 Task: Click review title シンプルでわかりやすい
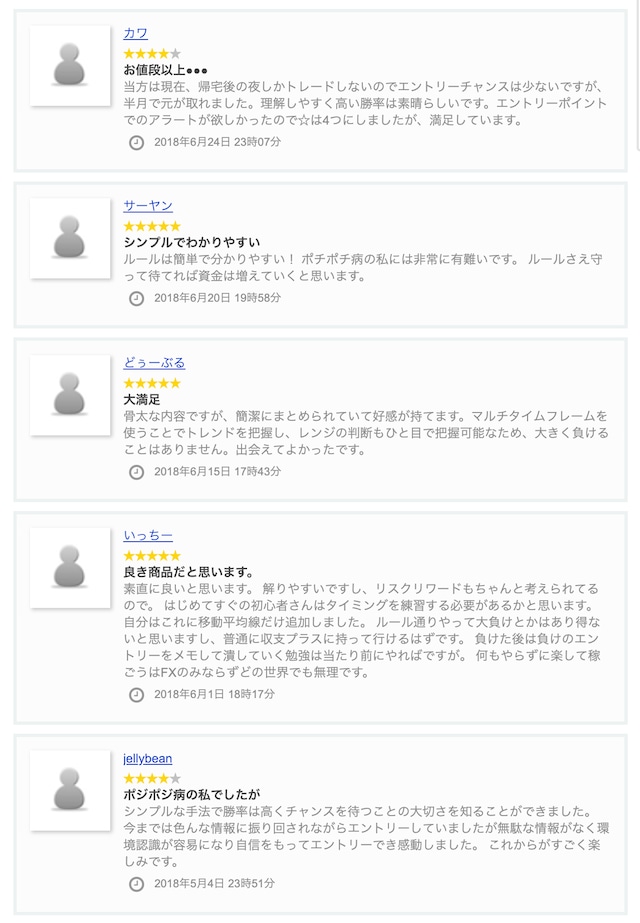click(x=192, y=242)
